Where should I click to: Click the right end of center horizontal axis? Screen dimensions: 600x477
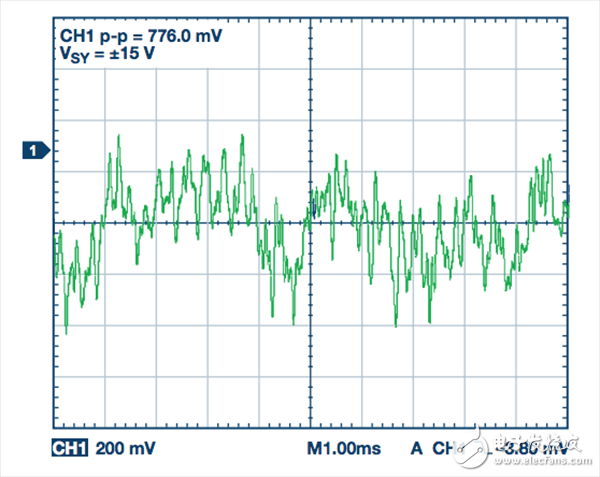pyautogui.click(x=567, y=223)
